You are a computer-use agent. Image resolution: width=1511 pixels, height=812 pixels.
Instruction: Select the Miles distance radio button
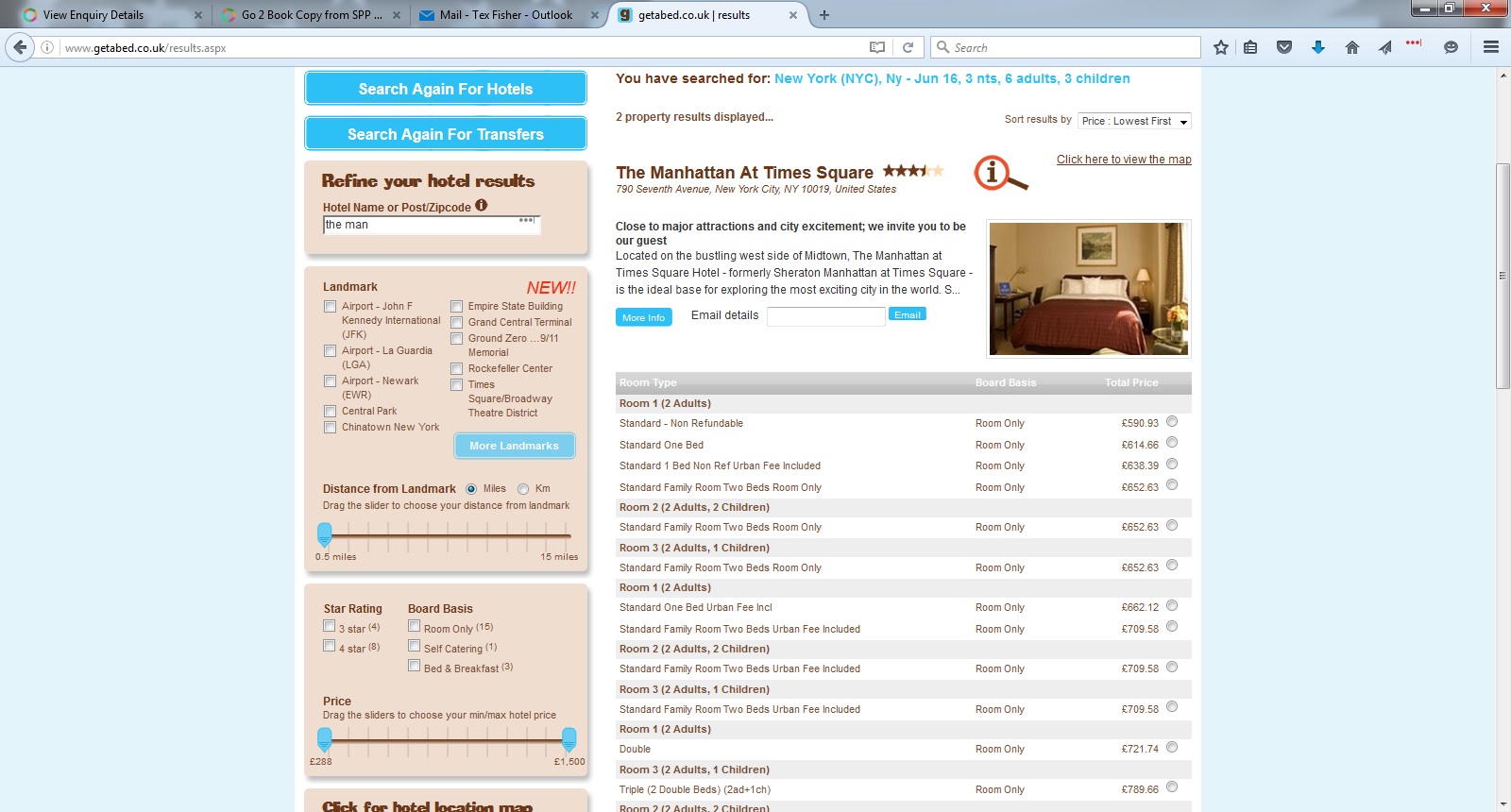tap(471, 489)
